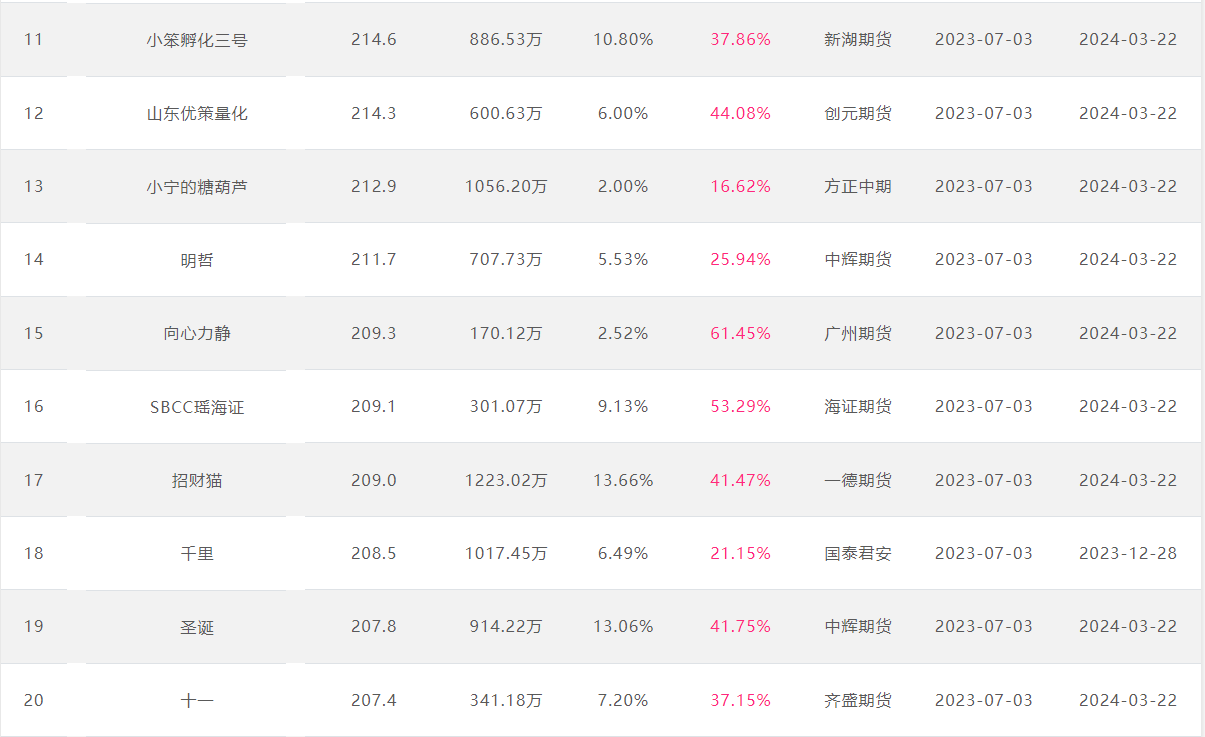Open the 山东优策量化 account entry
The height and width of the screenshot is (737, 1205).
[x=197, y=113]
